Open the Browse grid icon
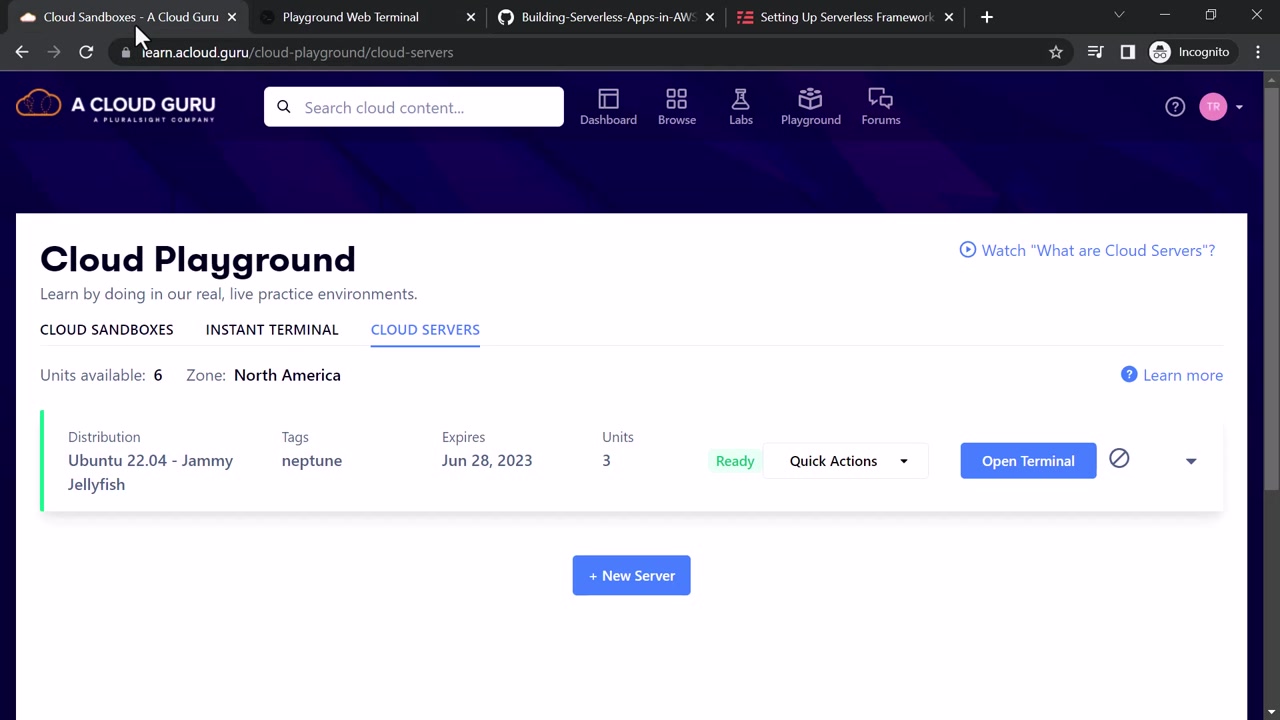 click(x=677, y=107)
